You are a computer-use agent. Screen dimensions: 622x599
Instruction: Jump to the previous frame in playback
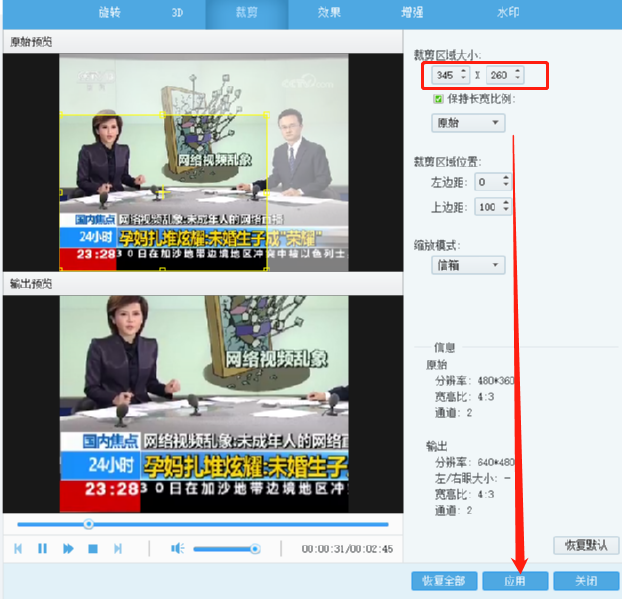tap(18, 548)
